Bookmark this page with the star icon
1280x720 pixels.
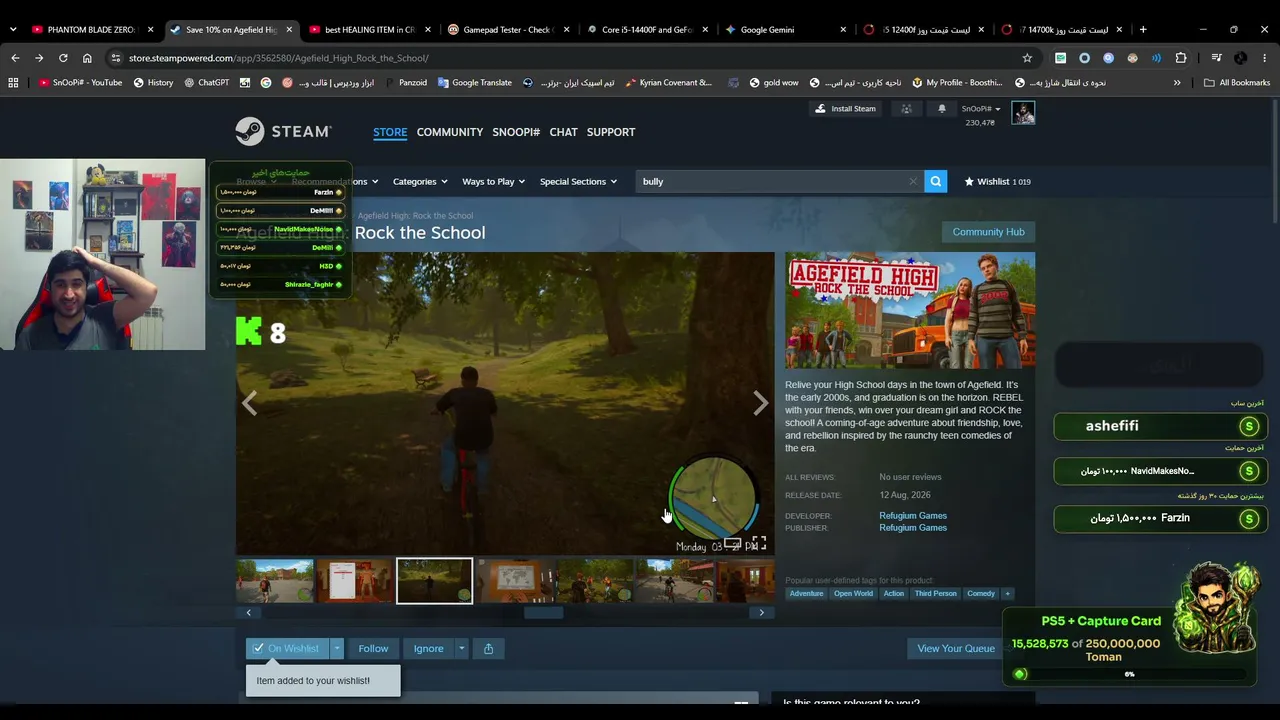1027,58
